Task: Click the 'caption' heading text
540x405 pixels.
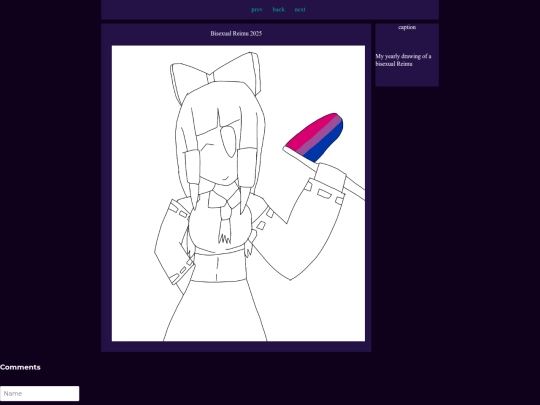Action: pyautogui.click(x=407, y=27)
